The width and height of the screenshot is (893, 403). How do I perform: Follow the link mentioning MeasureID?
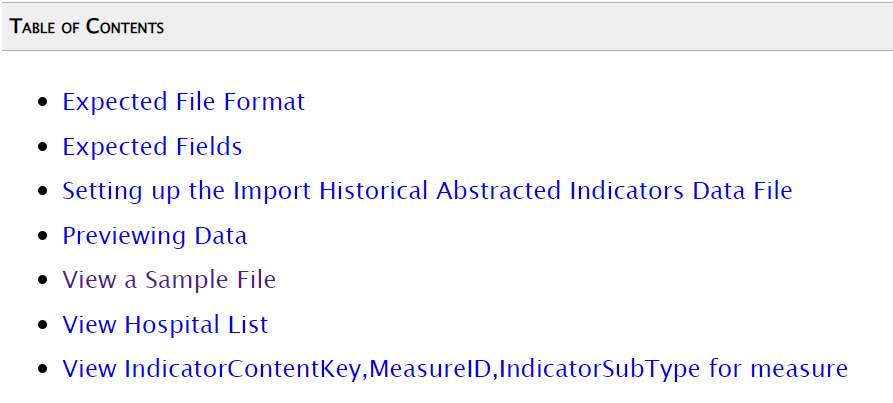[455, 369]
